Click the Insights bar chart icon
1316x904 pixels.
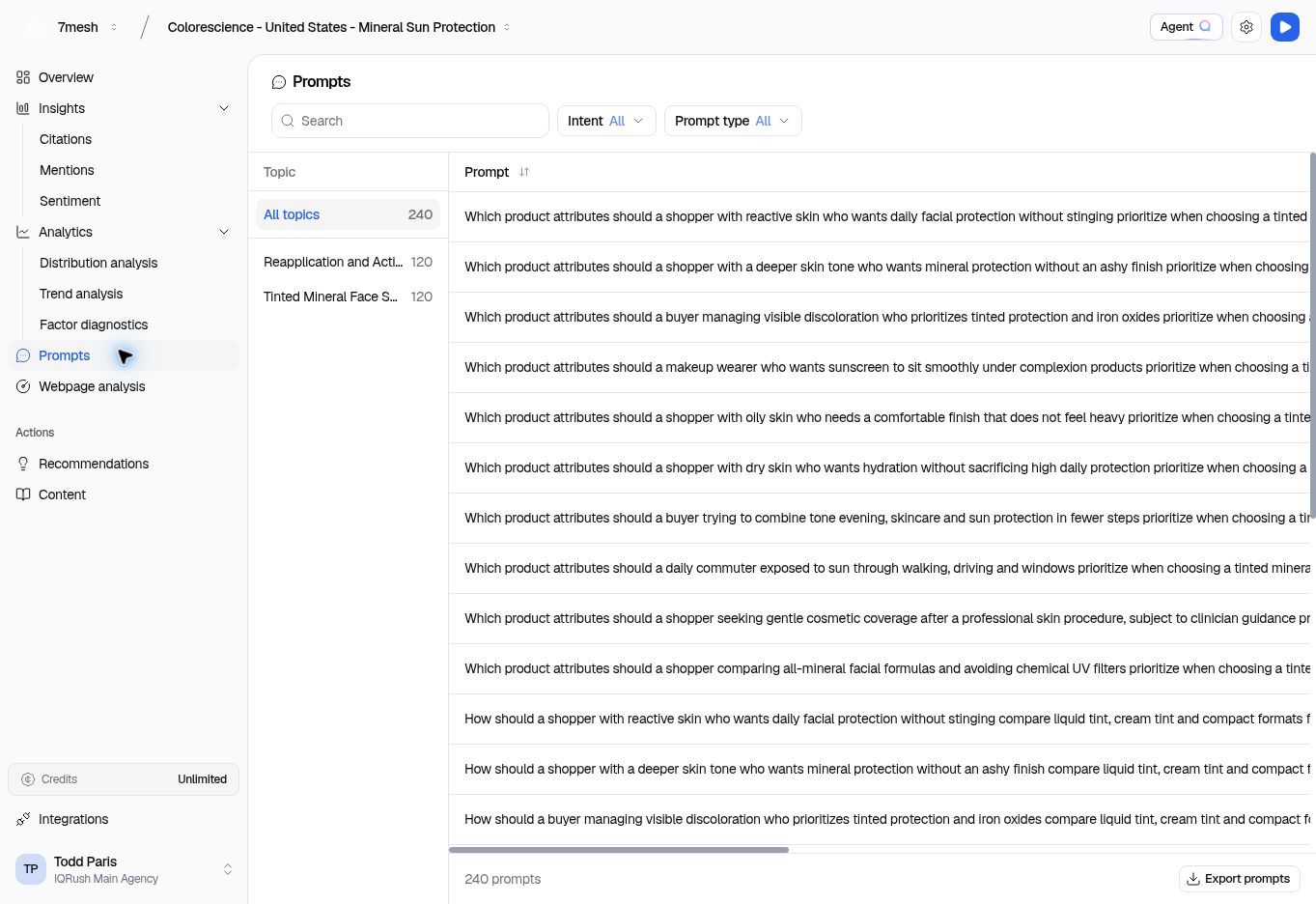click(23, 108)
